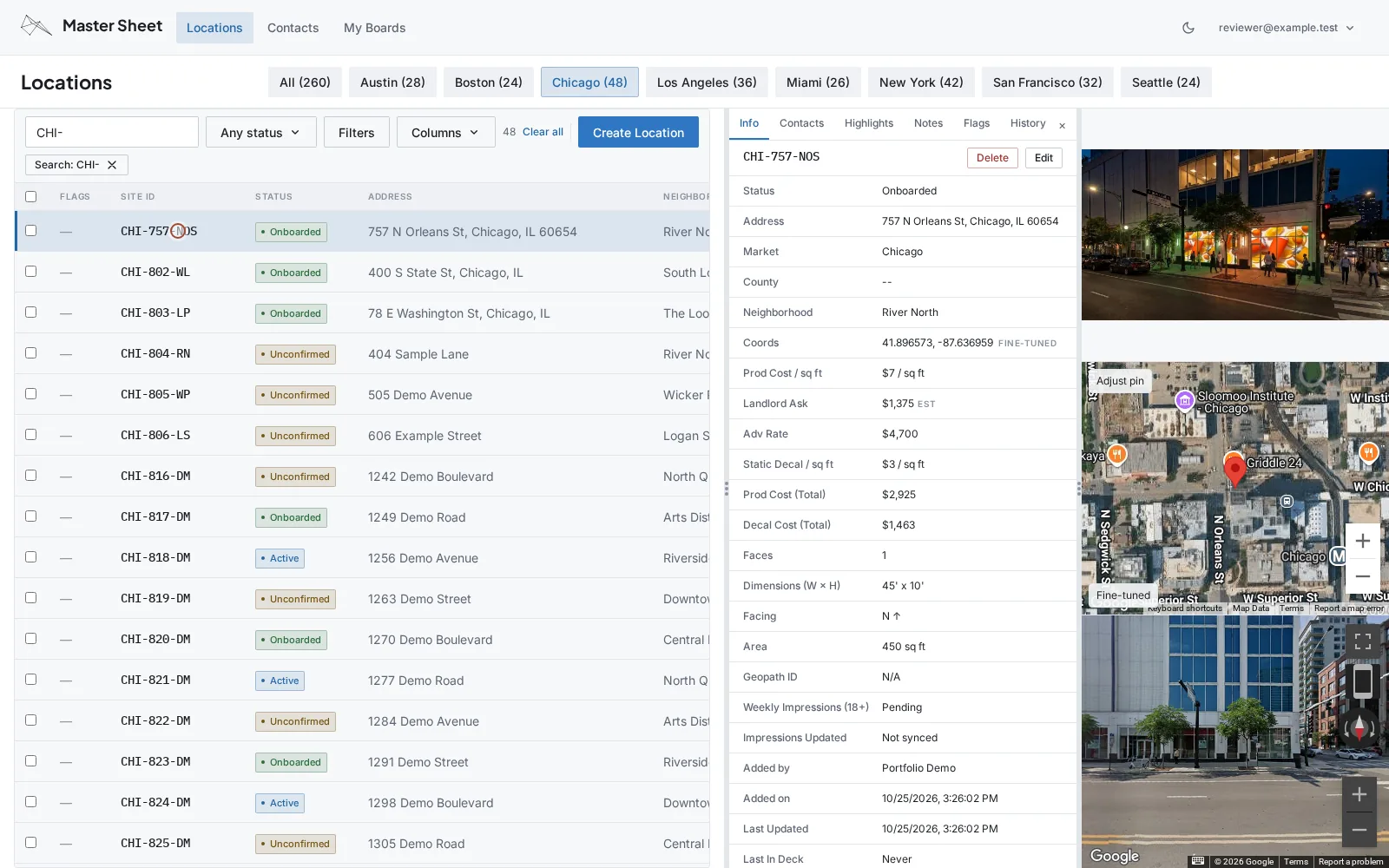Toggle dark mode with the moon icon
The image size is (1389, 868).
point(1188,28)
